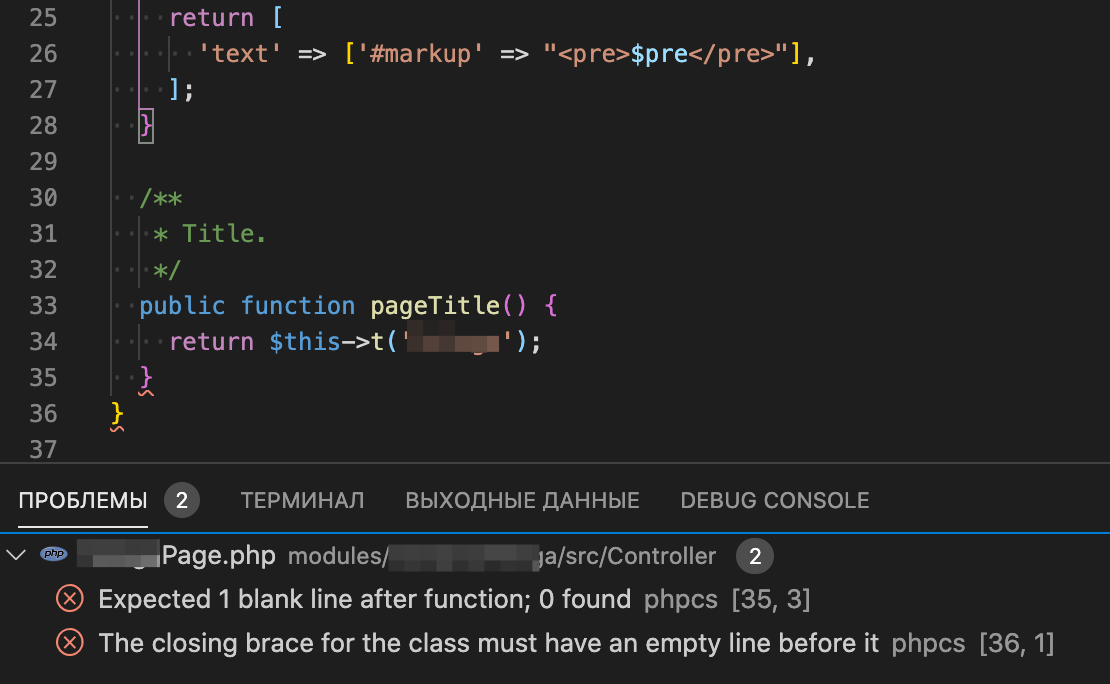Click the modules path text beside Page.php

tap(502, 557)
